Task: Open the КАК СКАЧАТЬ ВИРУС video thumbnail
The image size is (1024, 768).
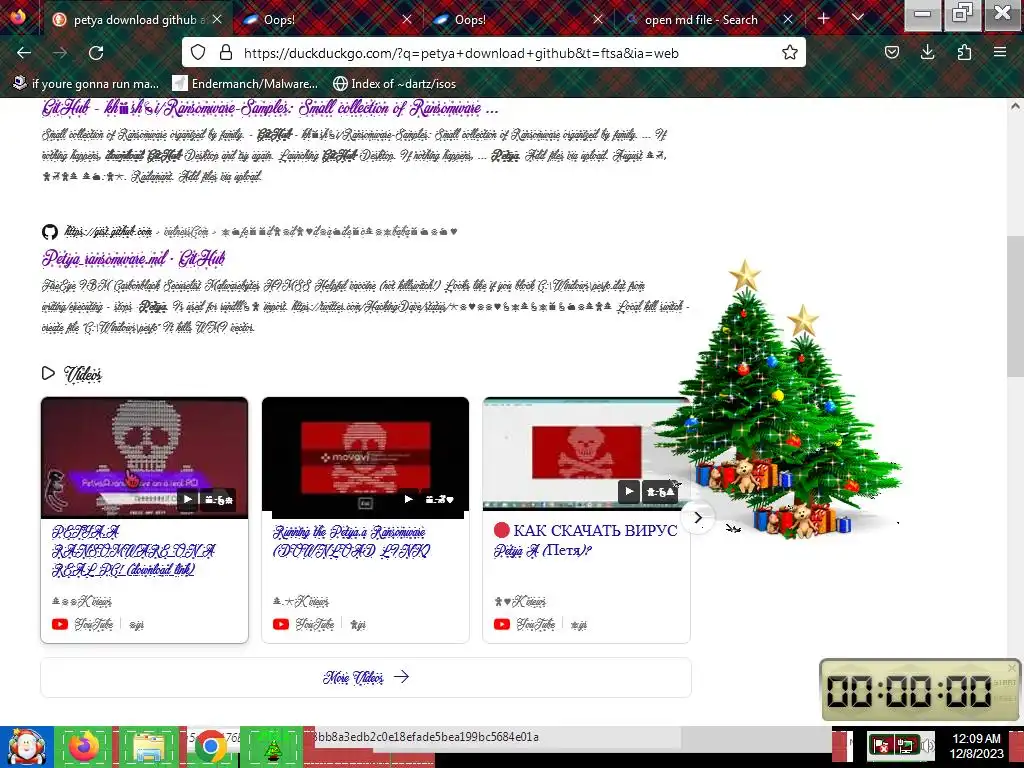Action: tap(586, 454)
